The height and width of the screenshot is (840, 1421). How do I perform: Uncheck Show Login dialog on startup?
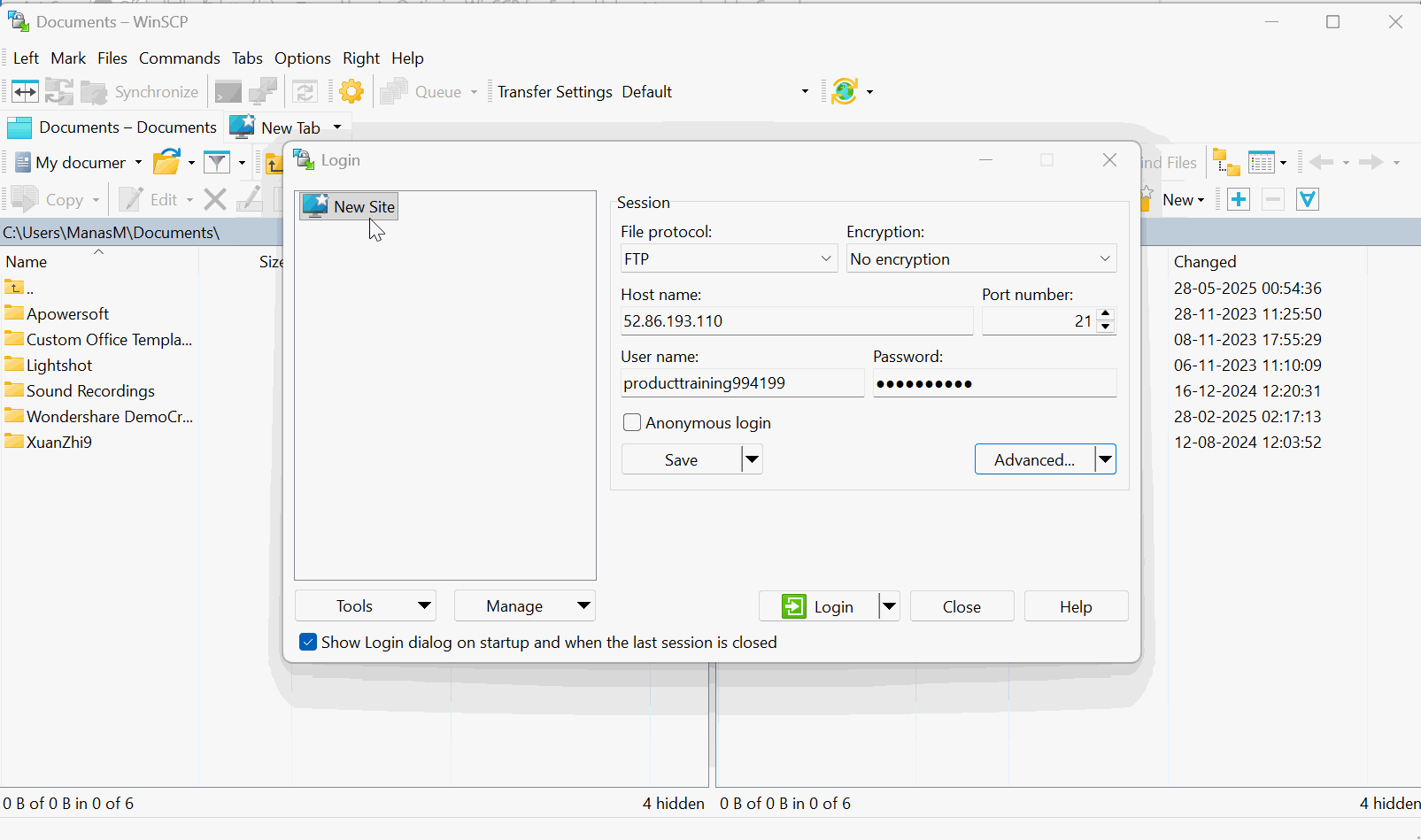pos(308,643)
